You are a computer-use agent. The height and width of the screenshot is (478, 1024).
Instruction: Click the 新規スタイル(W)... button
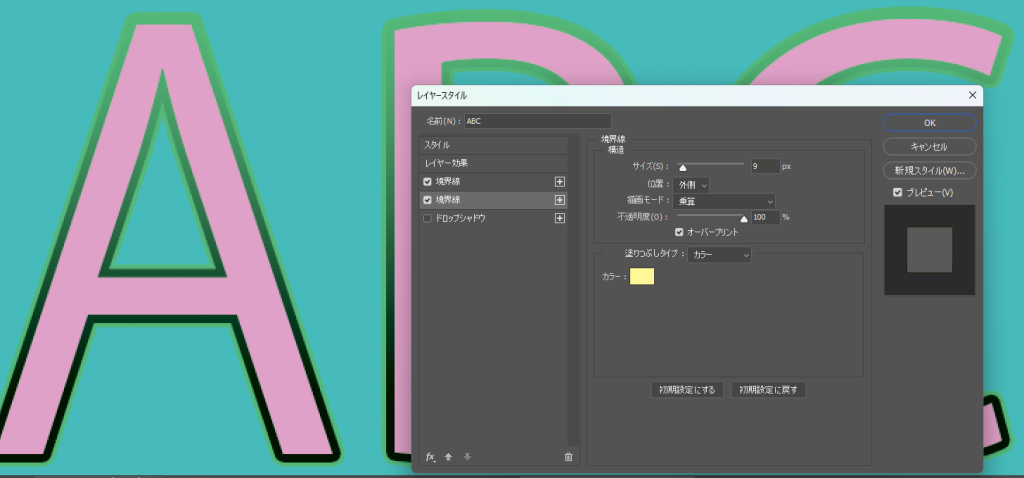929,170
